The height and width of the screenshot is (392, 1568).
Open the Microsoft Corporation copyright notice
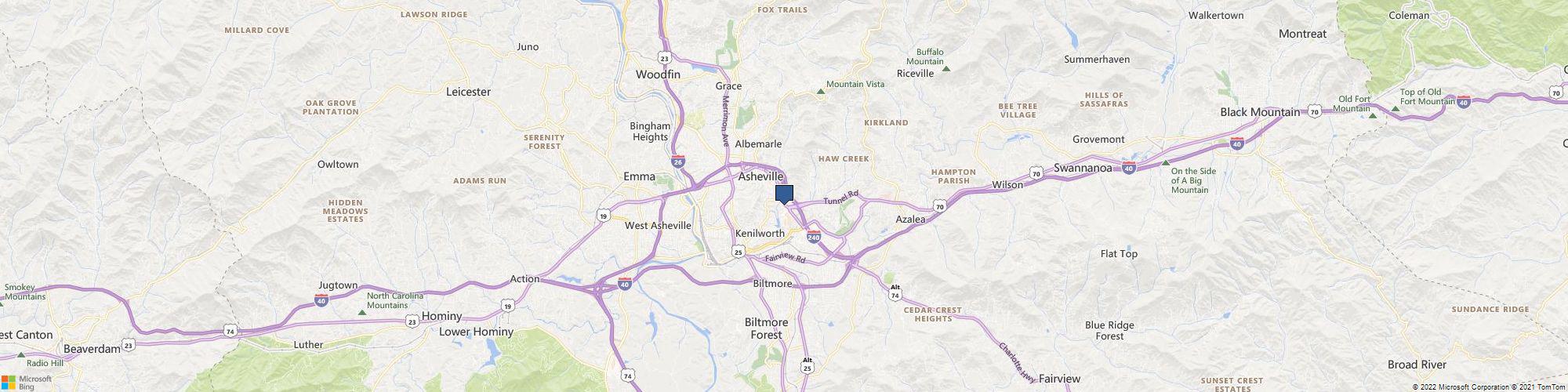[x=1487, y=387]
